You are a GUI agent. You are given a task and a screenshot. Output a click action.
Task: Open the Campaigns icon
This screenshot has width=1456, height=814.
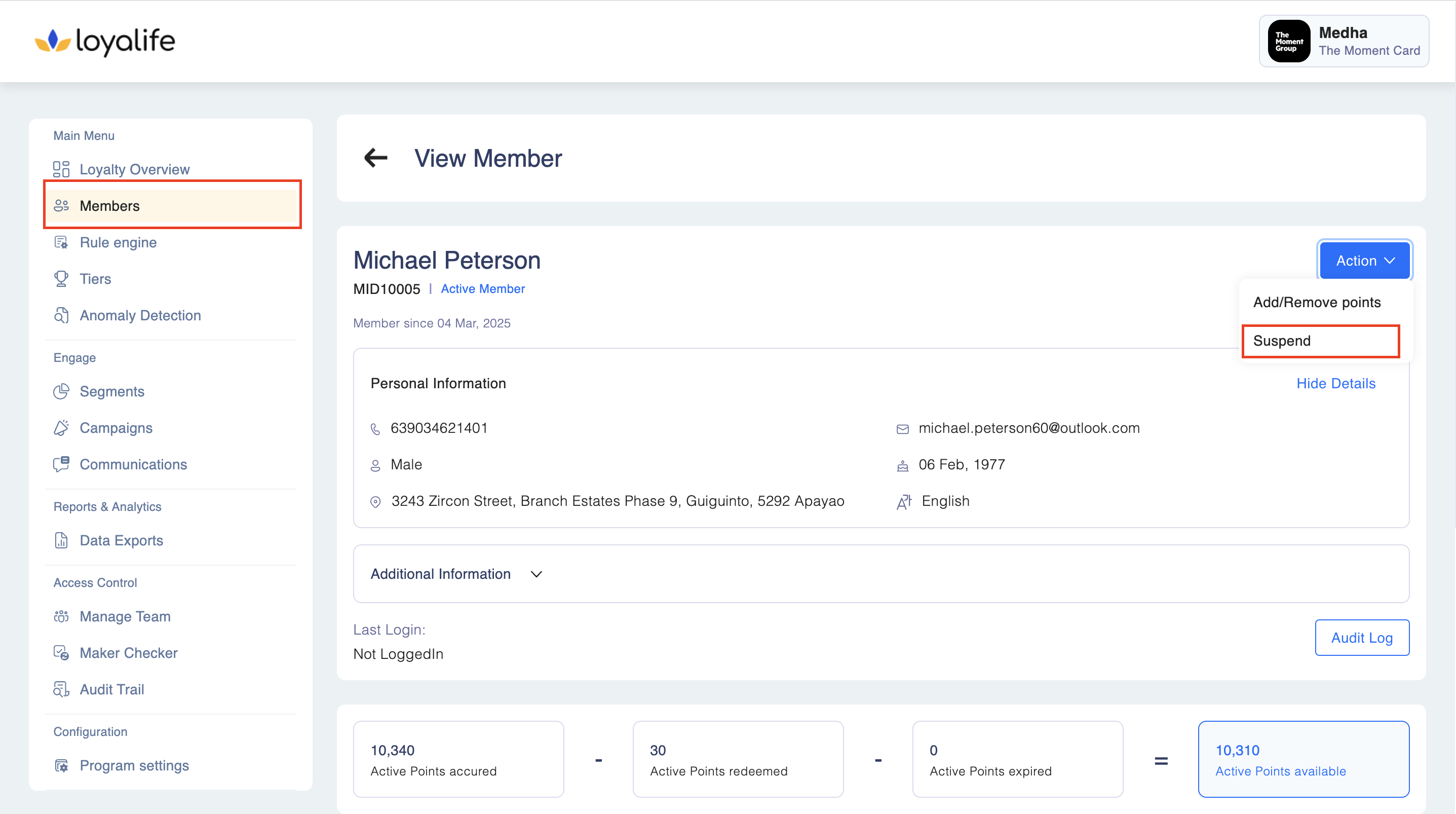click(x=61, y=428)
